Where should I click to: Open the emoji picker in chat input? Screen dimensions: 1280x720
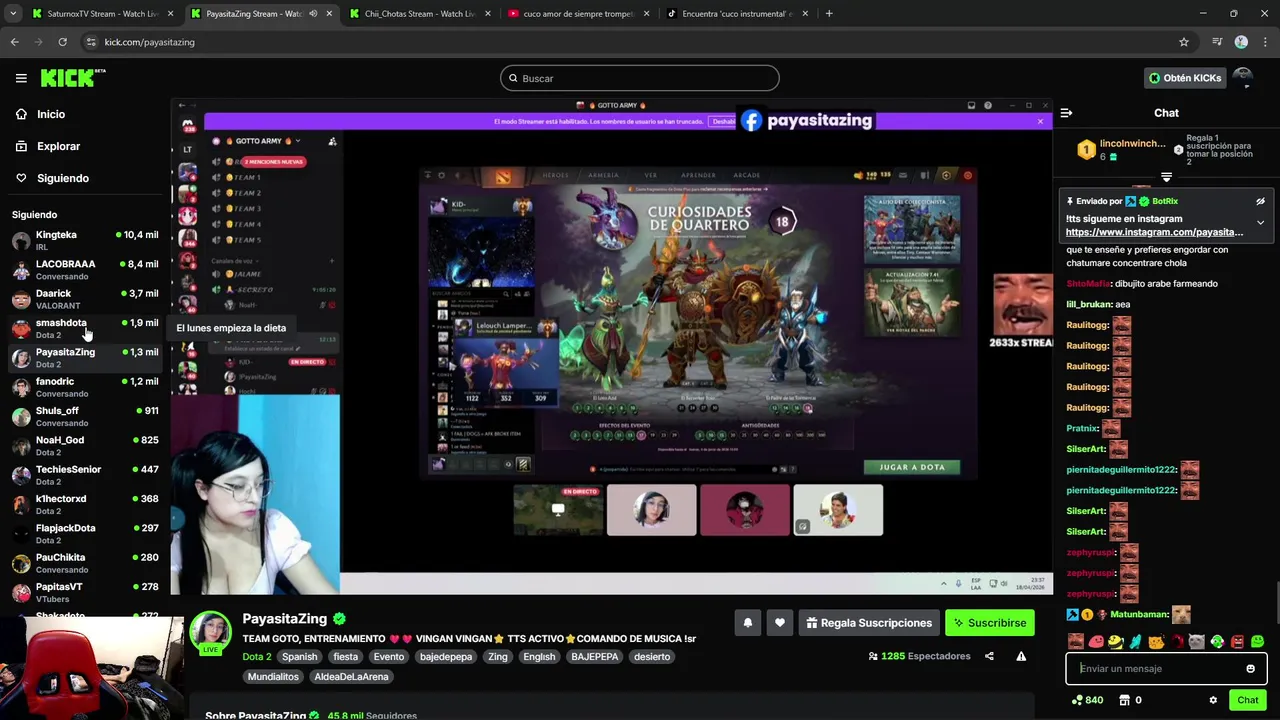coord(1250,668)
